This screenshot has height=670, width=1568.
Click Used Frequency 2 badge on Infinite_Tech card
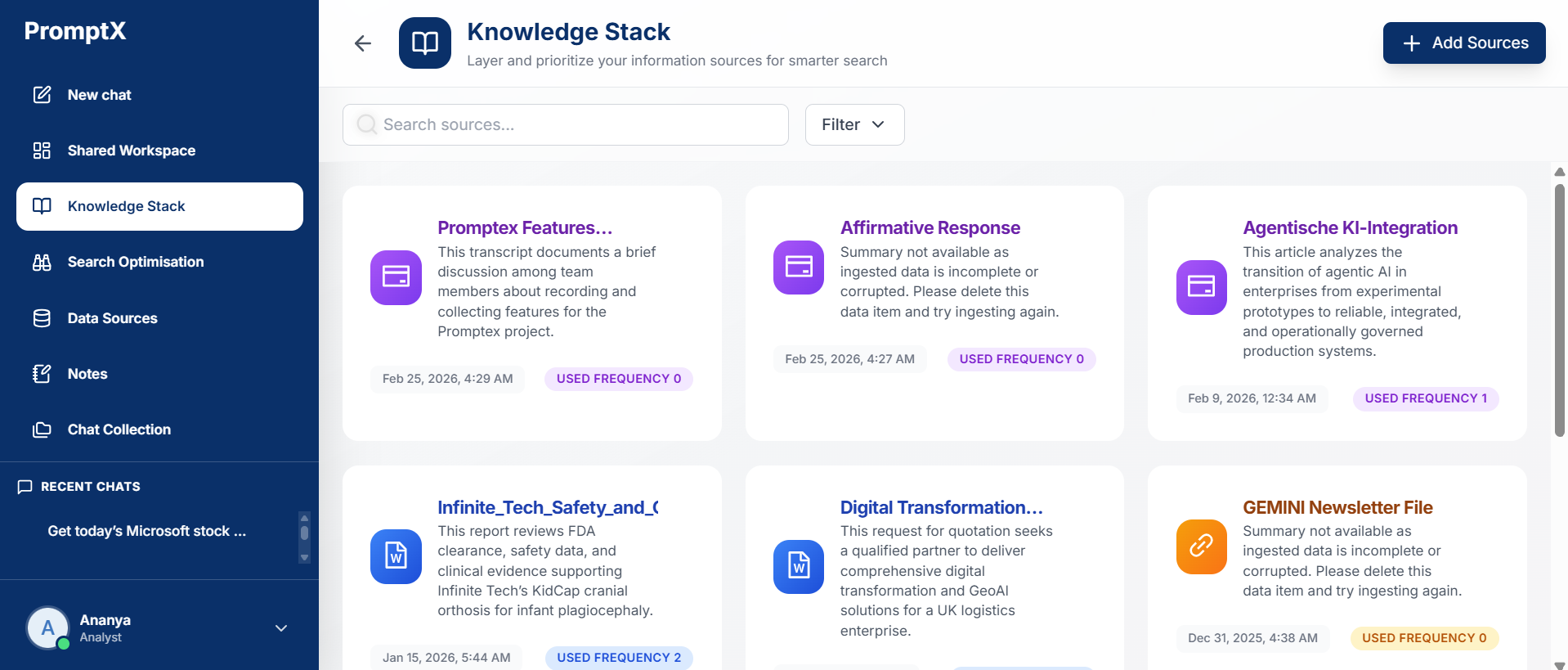pyautogui.click(x=619, y=658)
